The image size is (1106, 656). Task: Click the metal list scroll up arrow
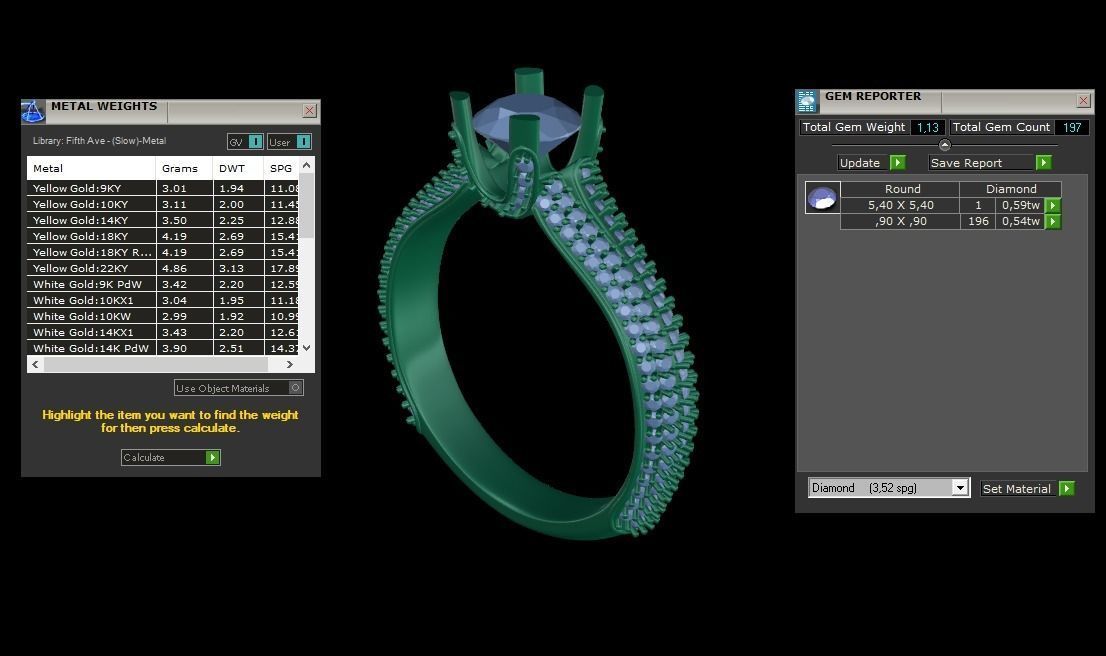(x=306, y=165)
